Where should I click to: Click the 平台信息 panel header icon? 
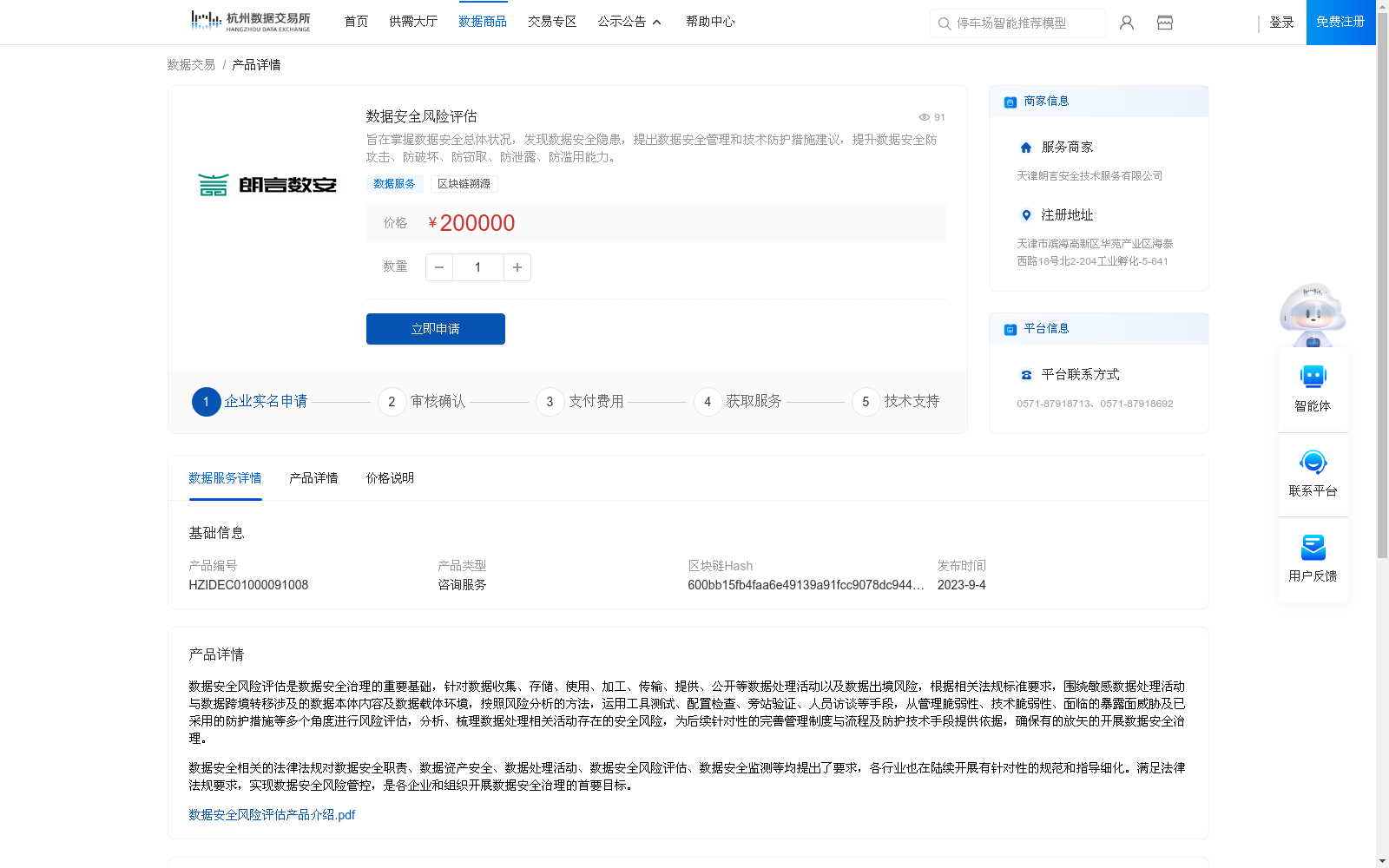pos(1010,329)
